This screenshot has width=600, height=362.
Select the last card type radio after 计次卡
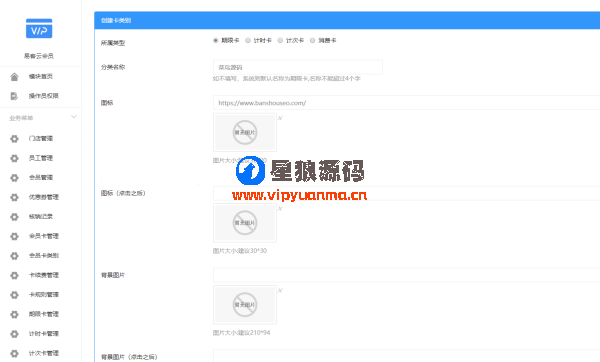313,40
